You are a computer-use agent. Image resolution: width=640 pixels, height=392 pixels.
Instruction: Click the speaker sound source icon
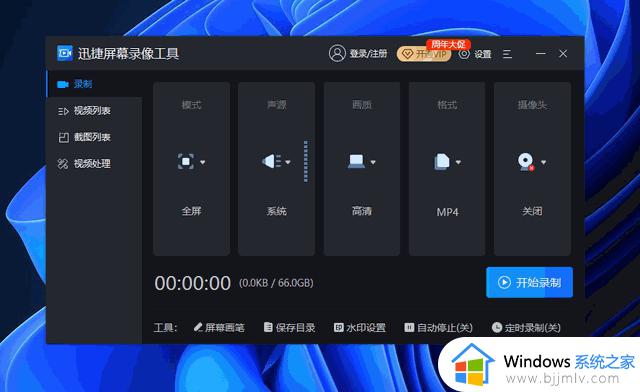point(271,161)
